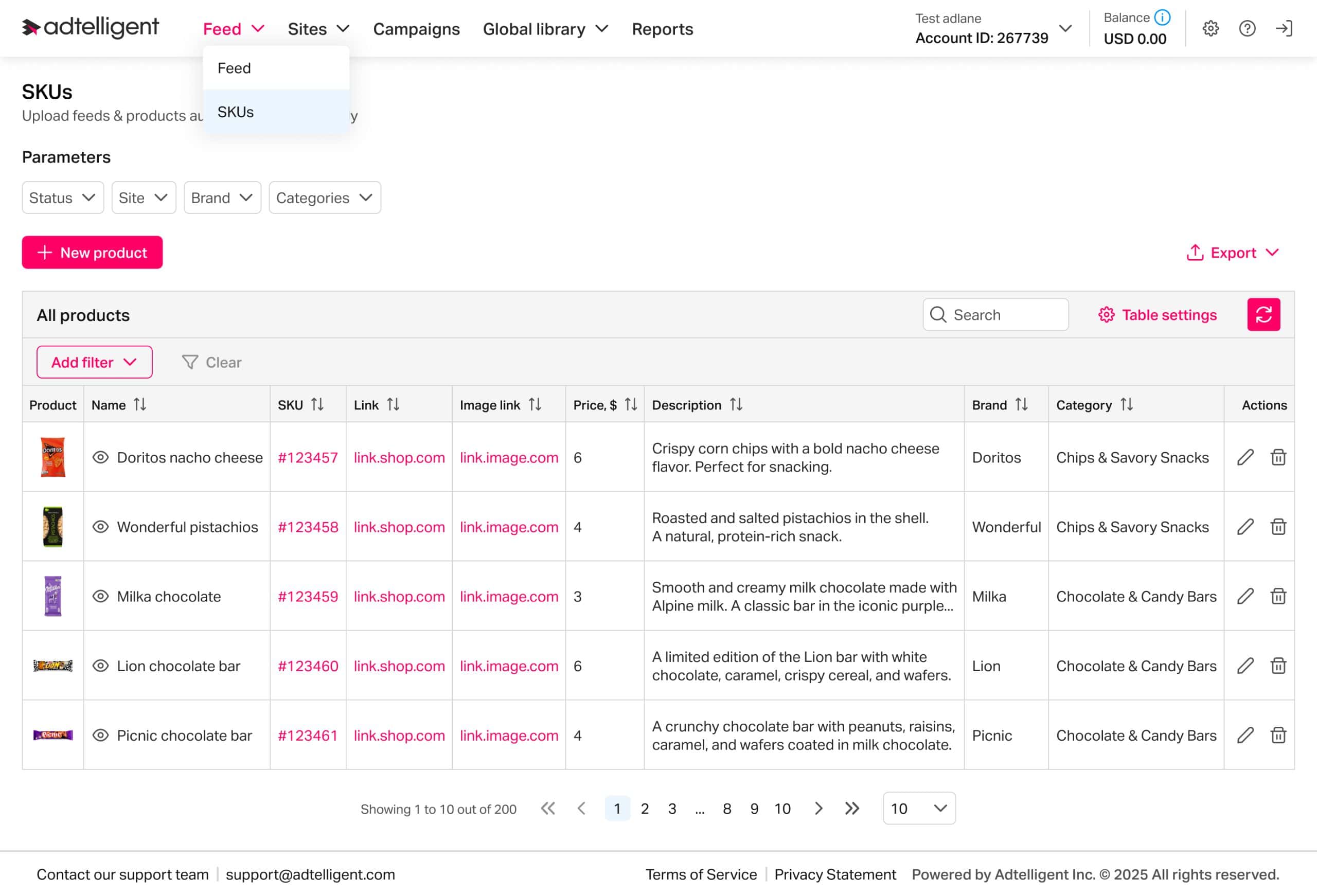Edit the Doritos nacho cheese row

(1244, 457)
